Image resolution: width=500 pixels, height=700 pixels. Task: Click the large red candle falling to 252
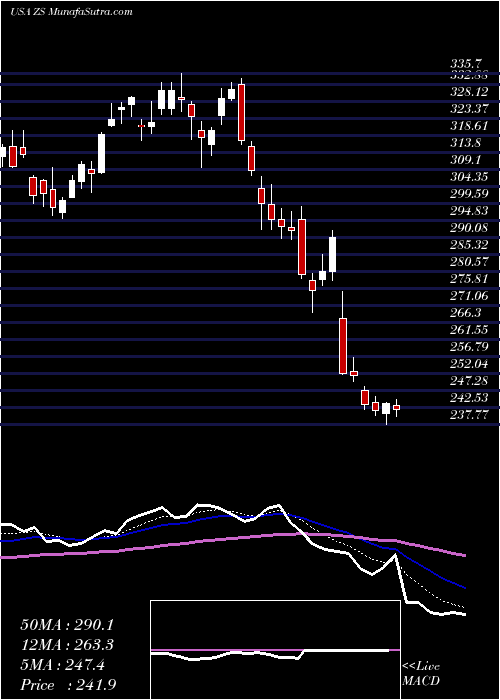(342, 346)
